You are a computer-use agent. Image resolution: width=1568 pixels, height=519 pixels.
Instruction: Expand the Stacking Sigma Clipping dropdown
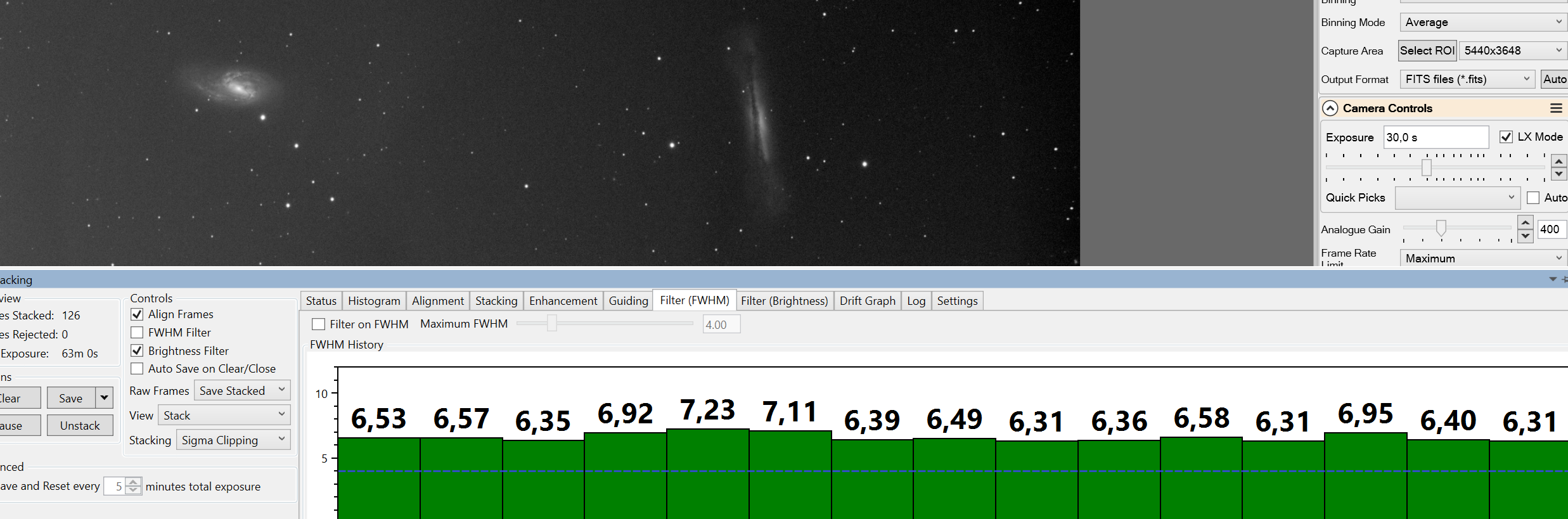pos(233,440)
